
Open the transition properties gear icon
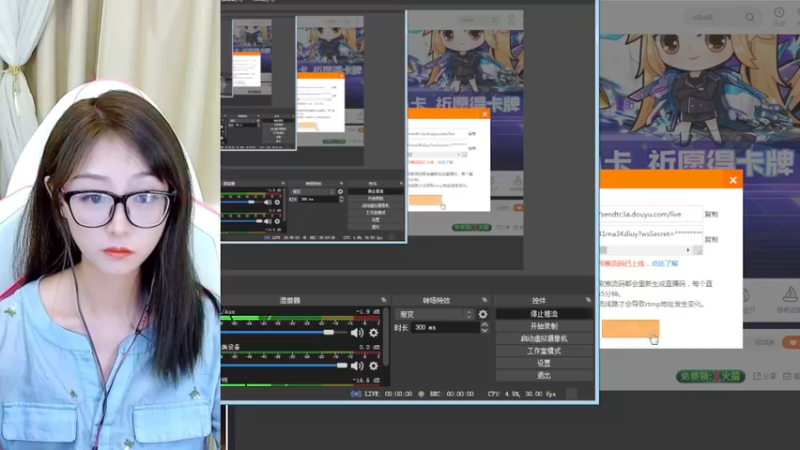[483, 314]
